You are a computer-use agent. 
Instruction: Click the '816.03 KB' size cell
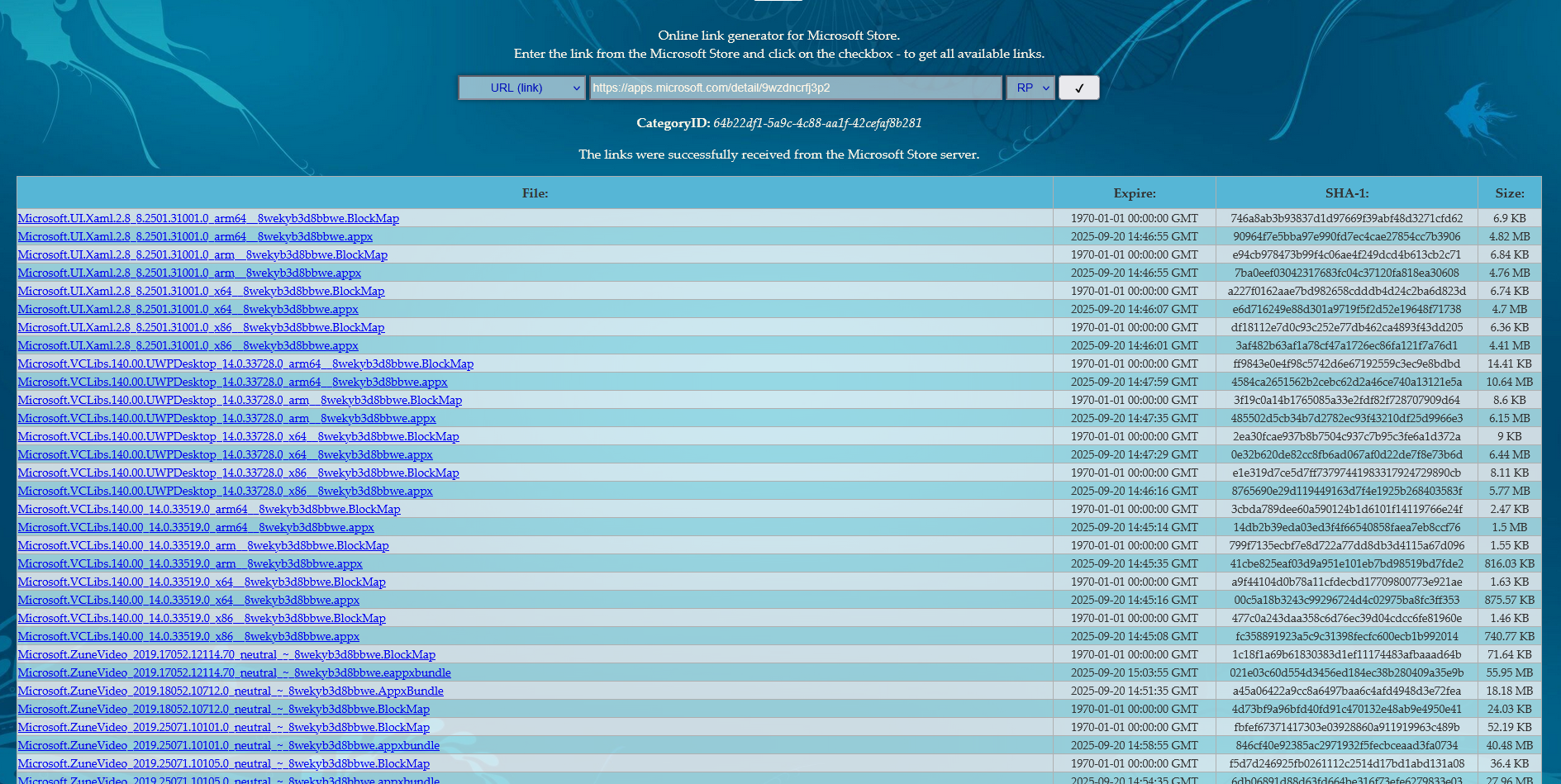tap(1510, 563)
